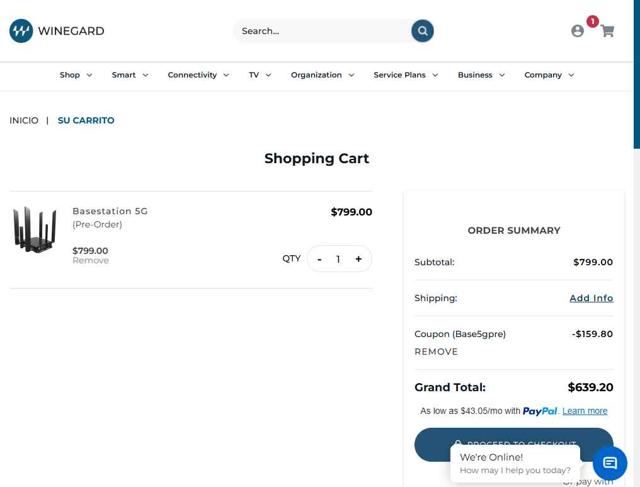
Task: Remove the Base5gpre coupon
Action: pos(436,352)
